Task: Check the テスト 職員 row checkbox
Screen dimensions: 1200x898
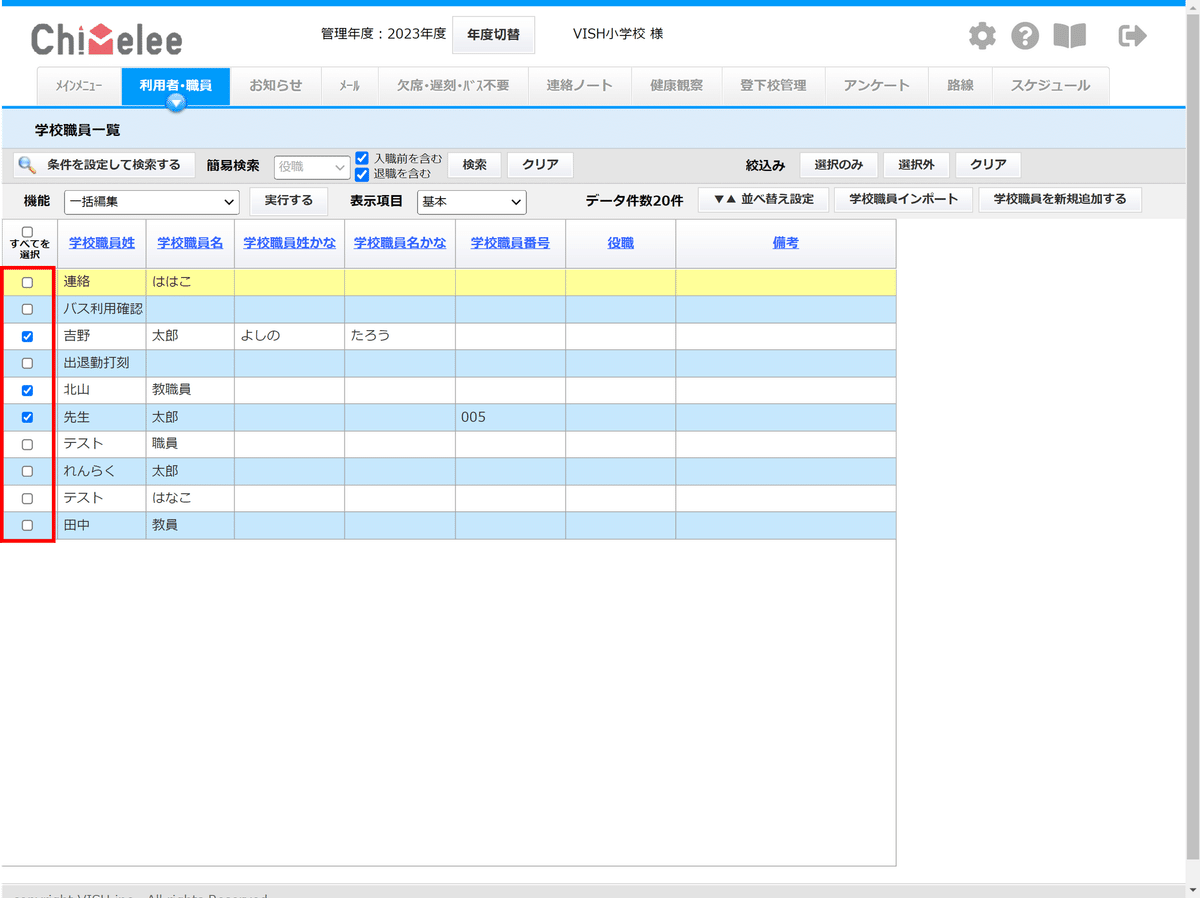Action: click(x=27, y=445)
